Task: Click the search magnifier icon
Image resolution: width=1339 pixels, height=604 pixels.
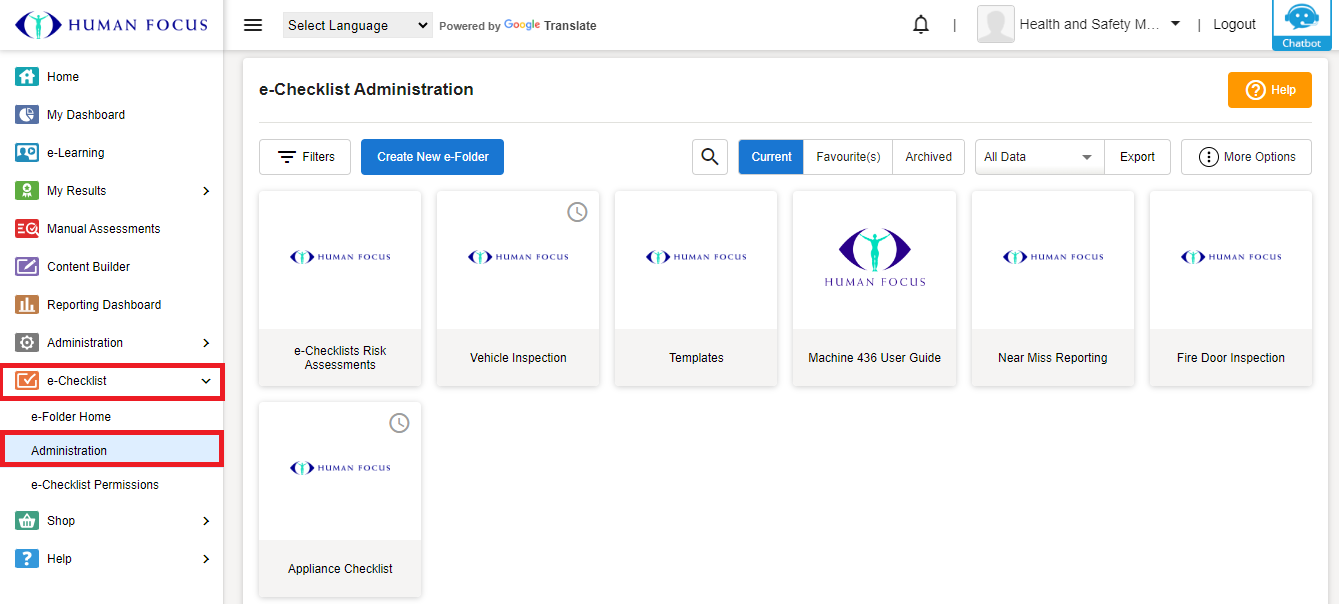Action: (x=710, y=157)
